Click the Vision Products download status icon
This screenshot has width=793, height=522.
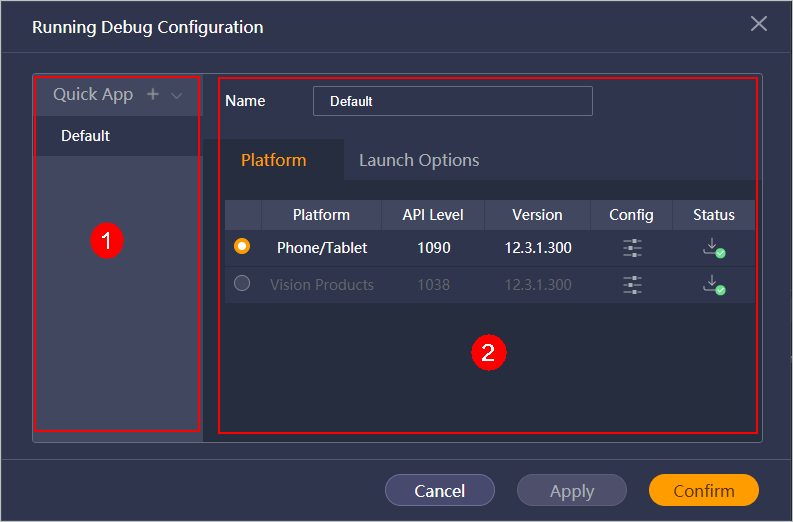coord(714,285)
